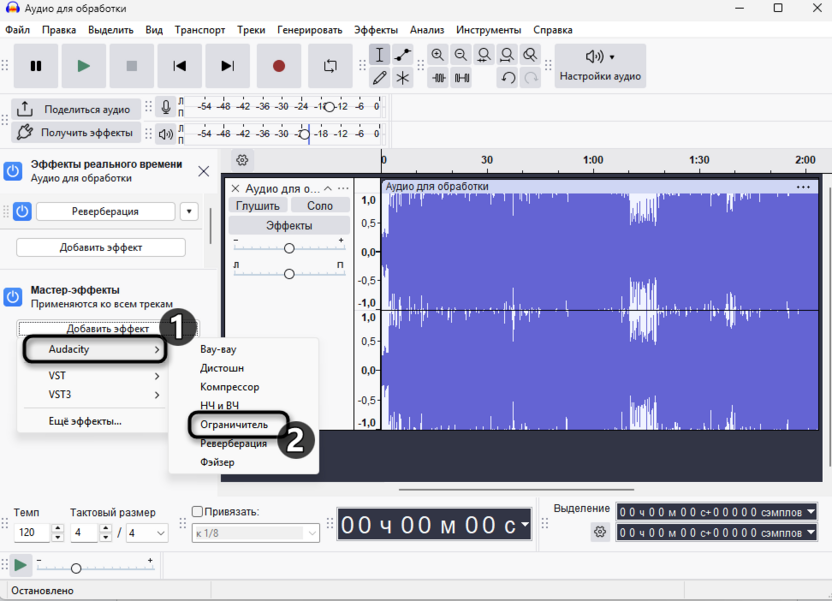
Task: Collapse the track with chevron icon
Action: tap(328, 188)
